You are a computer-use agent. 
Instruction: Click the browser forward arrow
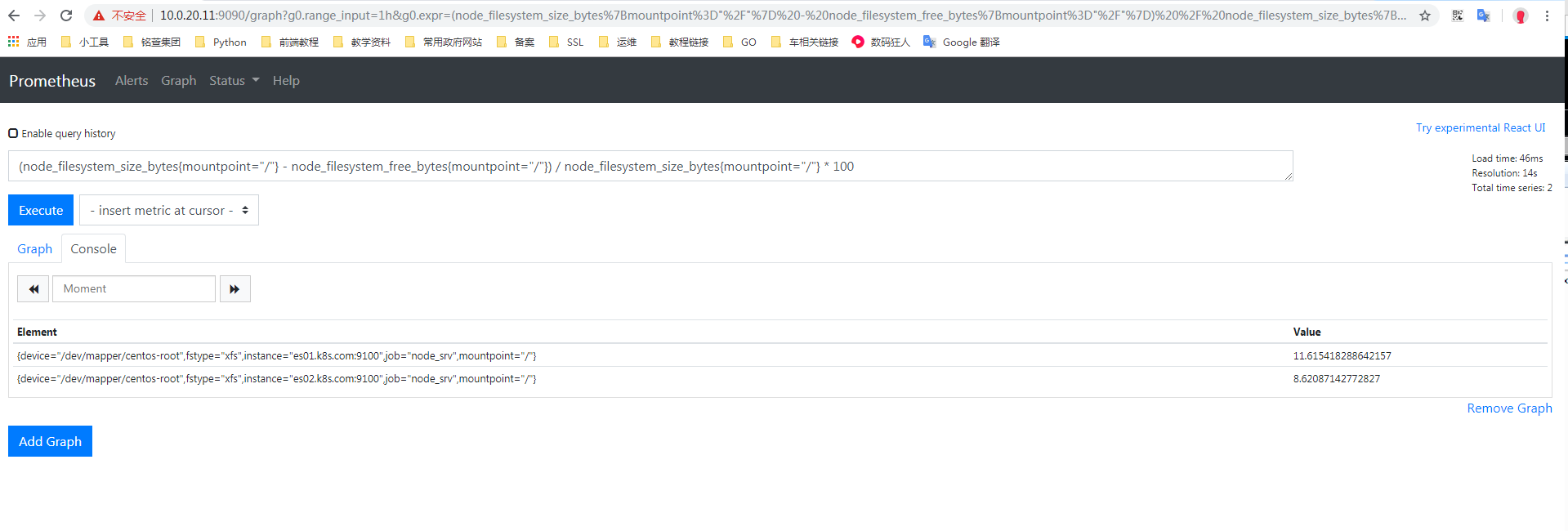coord(40,16)
